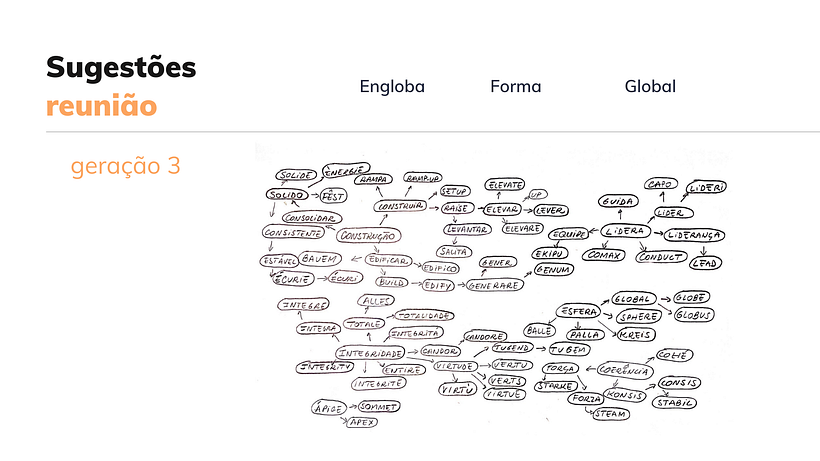Click the Sugestões title text
Screen dimensions: 820x461
click(121, 68)
